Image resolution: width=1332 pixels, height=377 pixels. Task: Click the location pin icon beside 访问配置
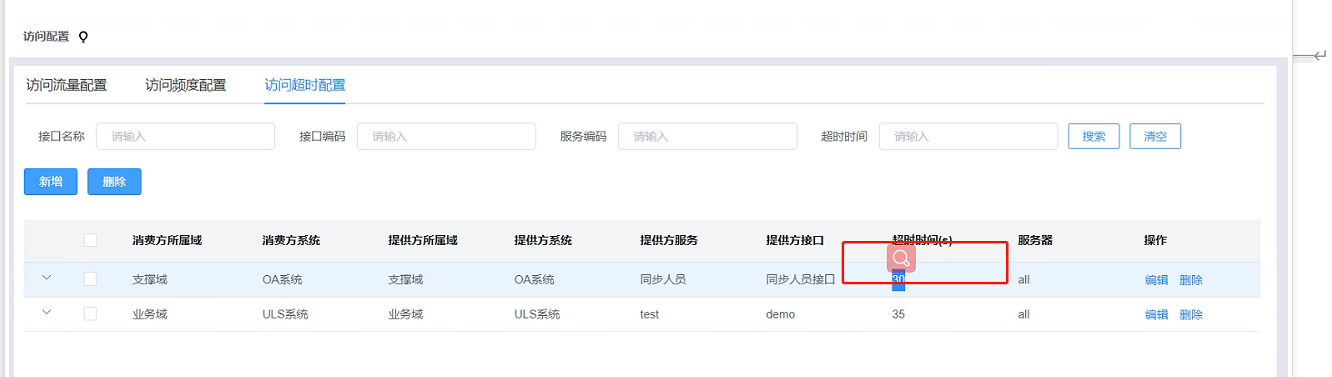click(x=83, y=37)
